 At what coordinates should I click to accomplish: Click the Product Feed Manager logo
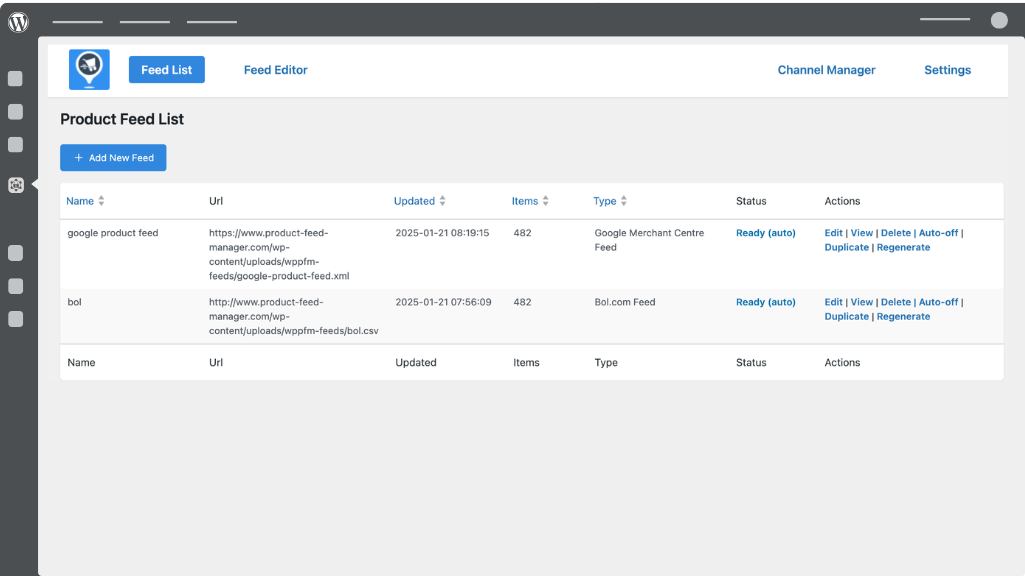click(89, 70)
